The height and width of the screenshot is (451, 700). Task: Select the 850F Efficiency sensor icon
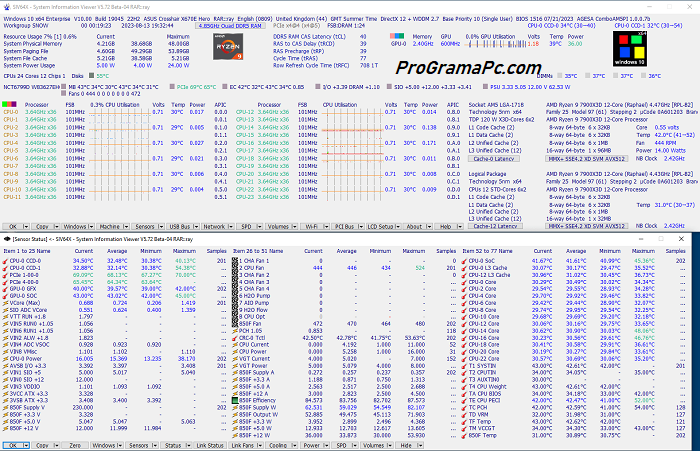[x=236, y=398]
